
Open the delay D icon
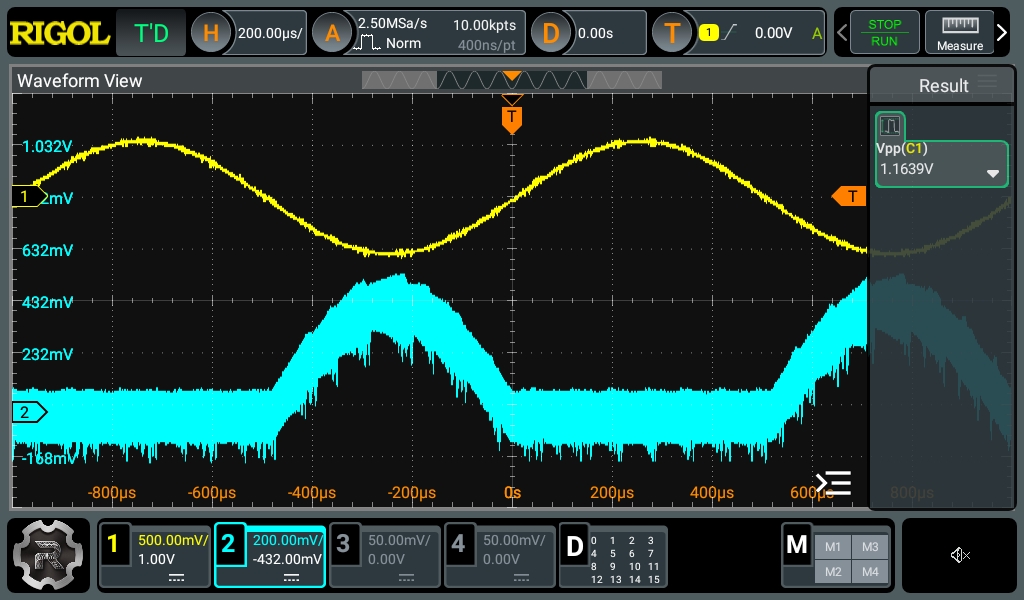[x=551, y=33]
